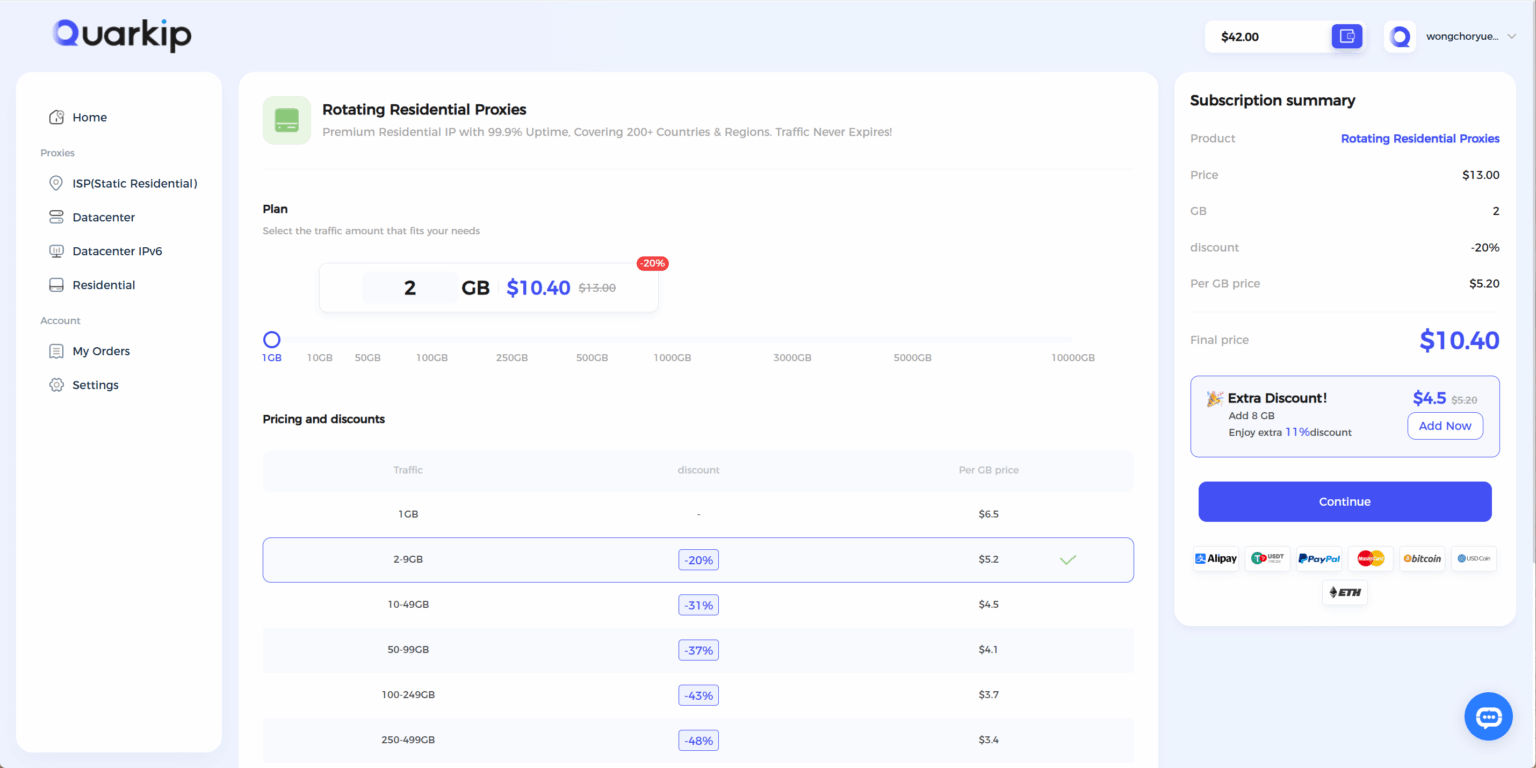Image resolution: width=1536 pixels, height=768 pixels.
Task: Click the Home sidebar item
Action: pos(90,117)
